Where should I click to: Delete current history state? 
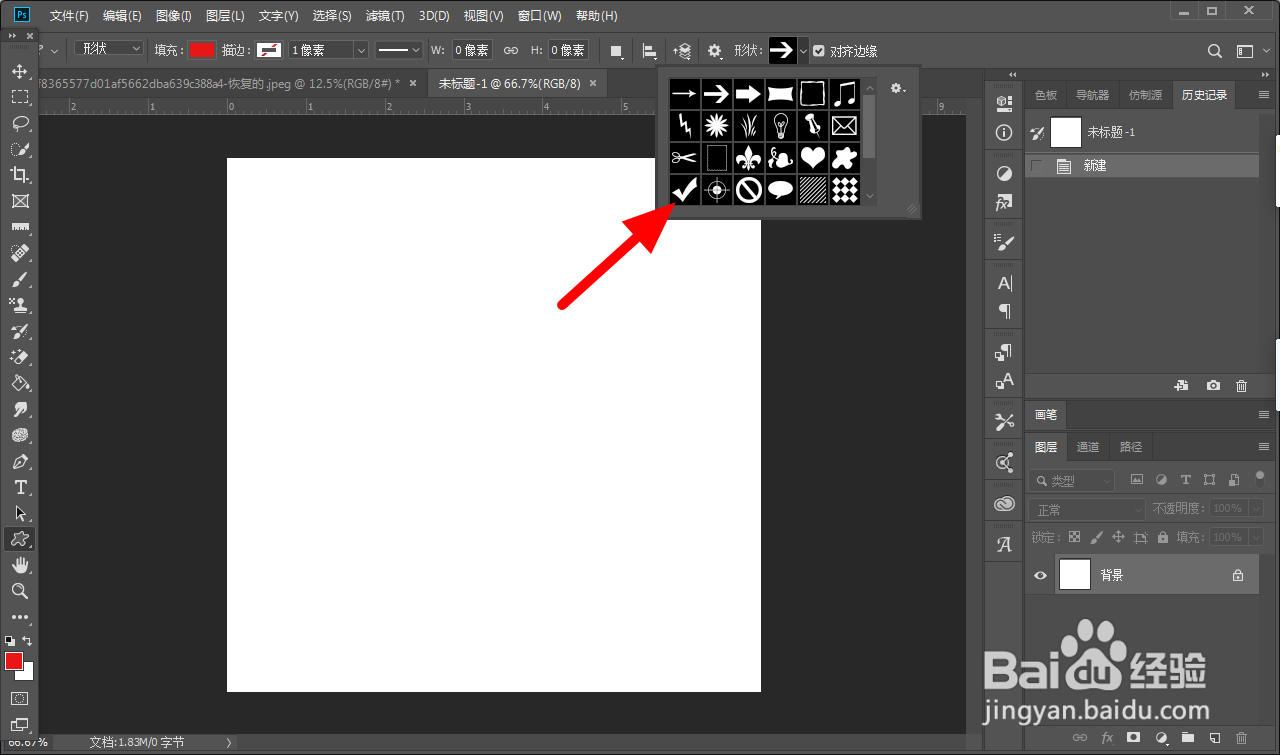click(x=1241, y=385)
